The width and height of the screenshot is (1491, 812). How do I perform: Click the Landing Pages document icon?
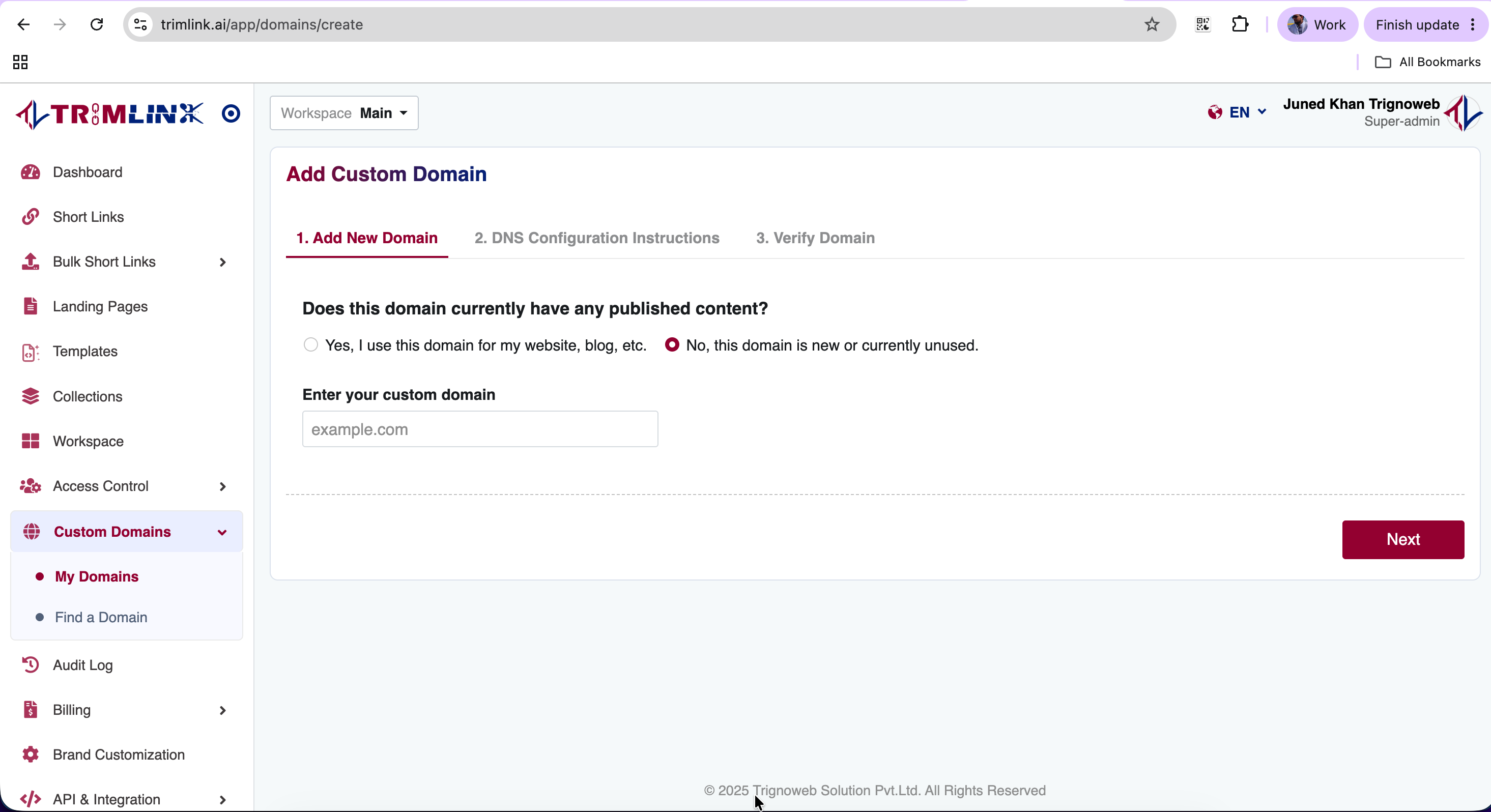30,306
